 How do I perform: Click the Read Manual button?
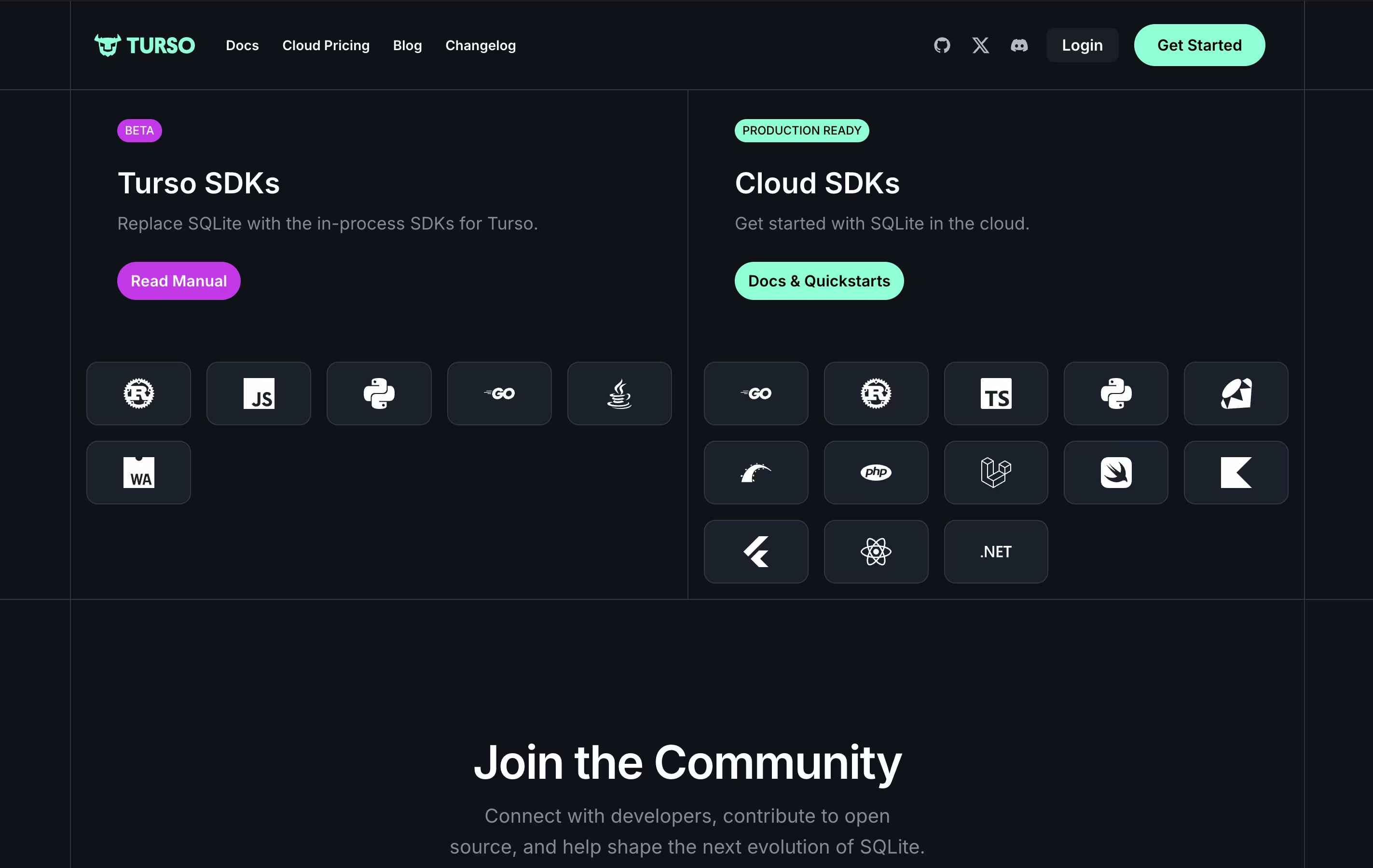(178, 281)
